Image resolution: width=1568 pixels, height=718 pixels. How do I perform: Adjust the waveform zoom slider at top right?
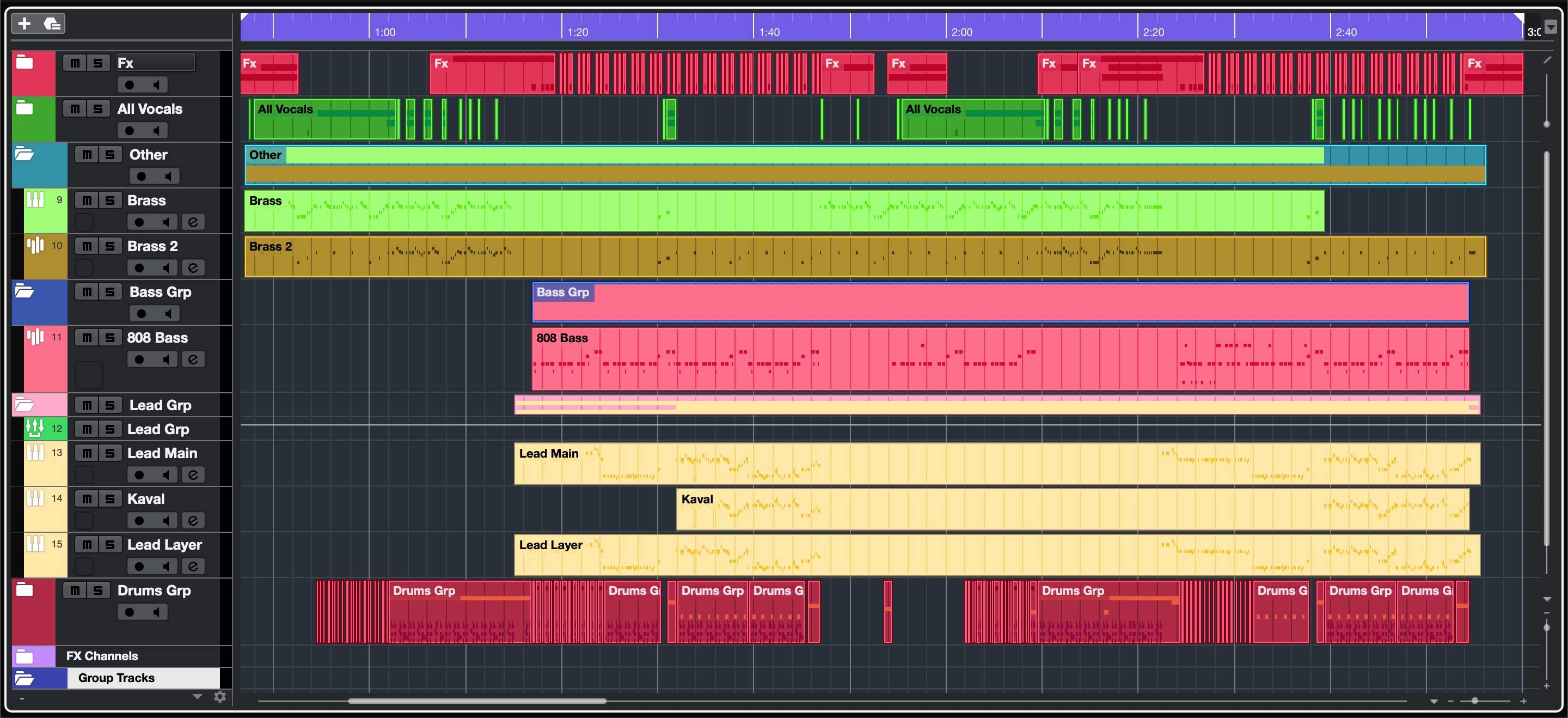point(1547,124)
